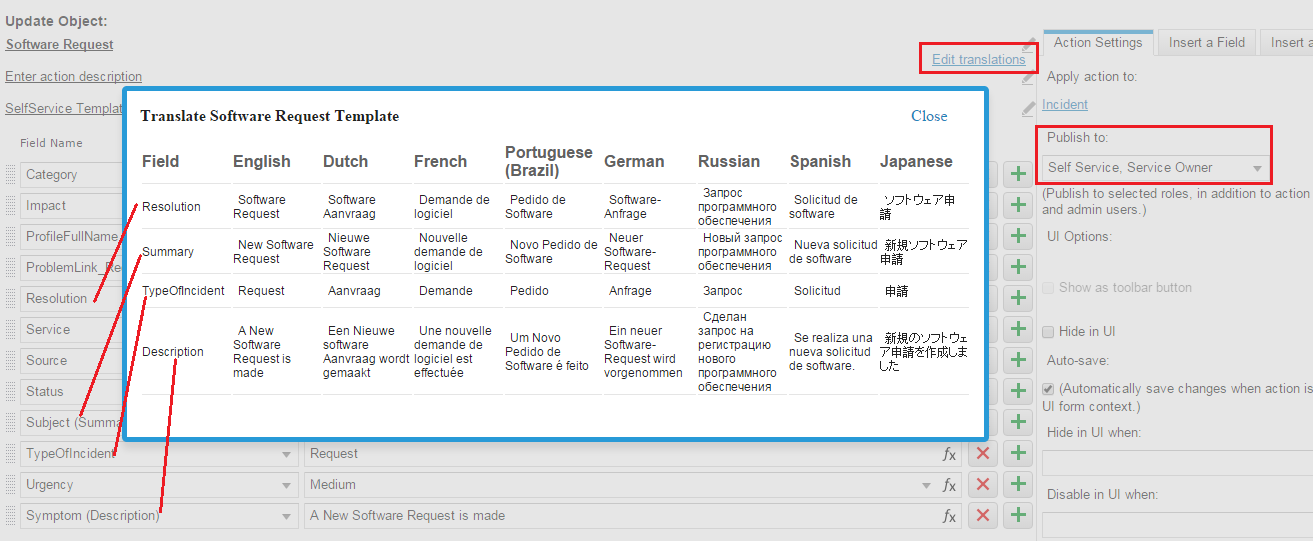Viewport: 1313px width, 542px height.
Task: Click the fx icon on the Symptom row
Action: 949,516
